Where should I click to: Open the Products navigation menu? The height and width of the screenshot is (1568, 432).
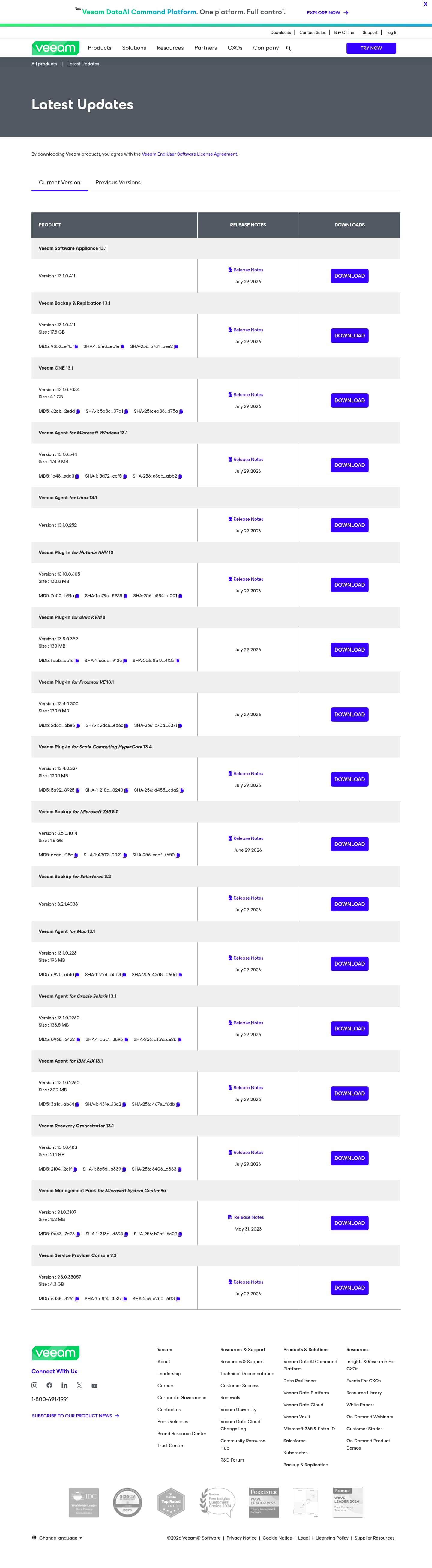pos(100,48)
